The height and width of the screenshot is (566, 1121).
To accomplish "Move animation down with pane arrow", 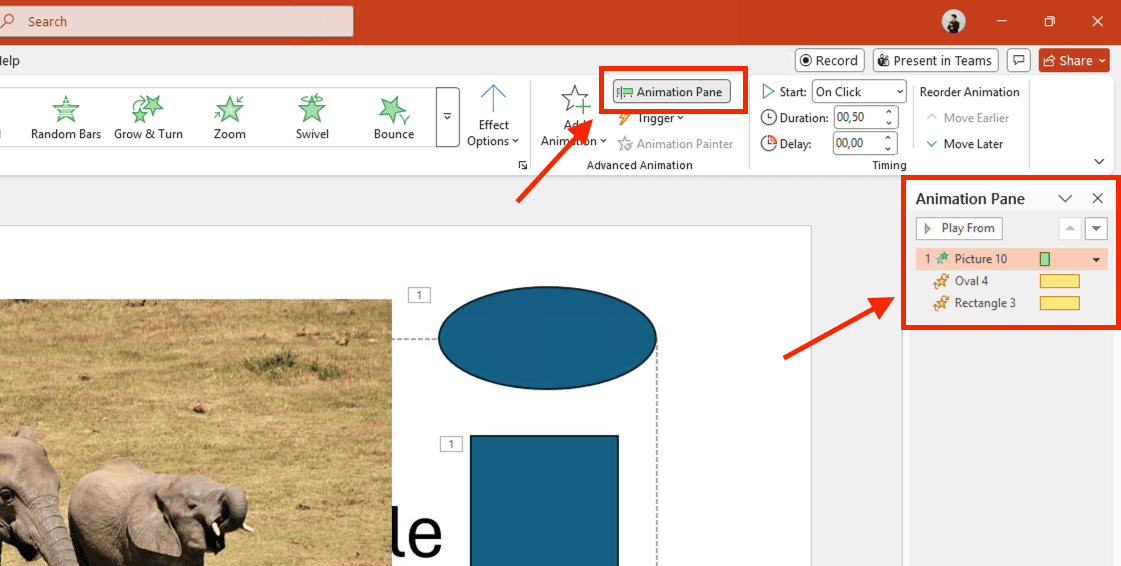I will [1096, 229].
